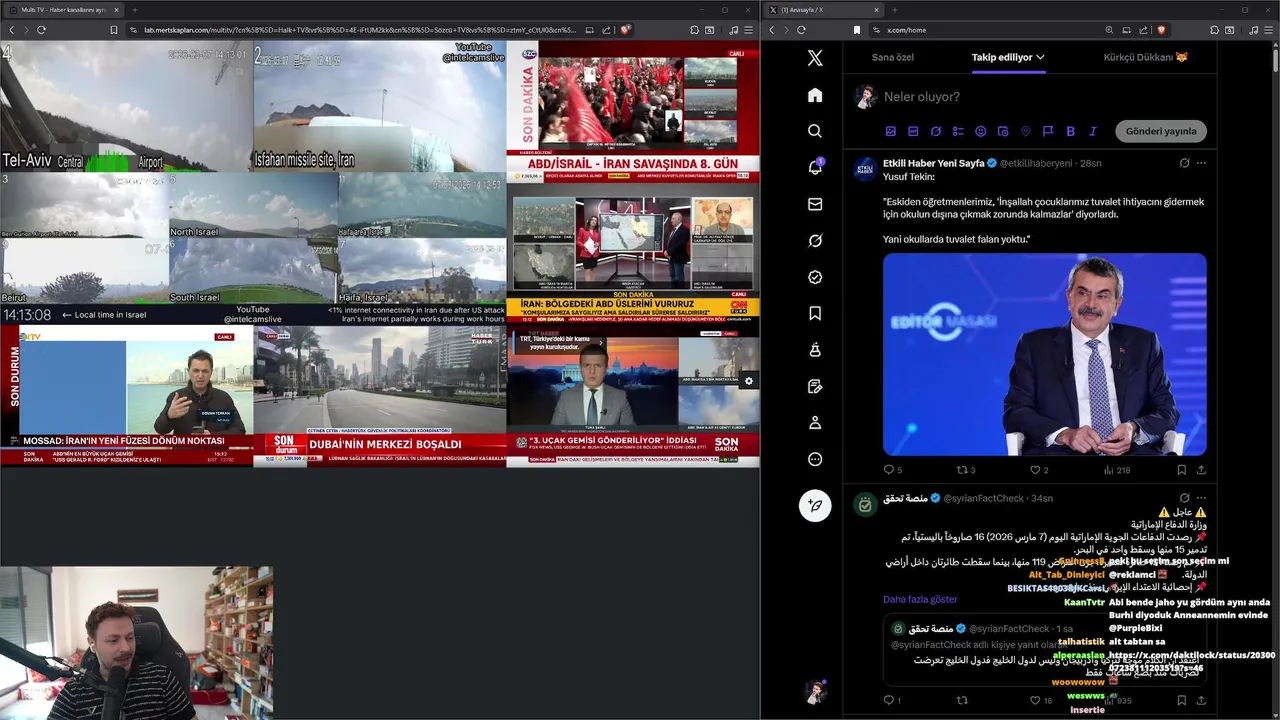Click the X logo in sidebar
This screenshot has height=720, width=1280.
815,58
